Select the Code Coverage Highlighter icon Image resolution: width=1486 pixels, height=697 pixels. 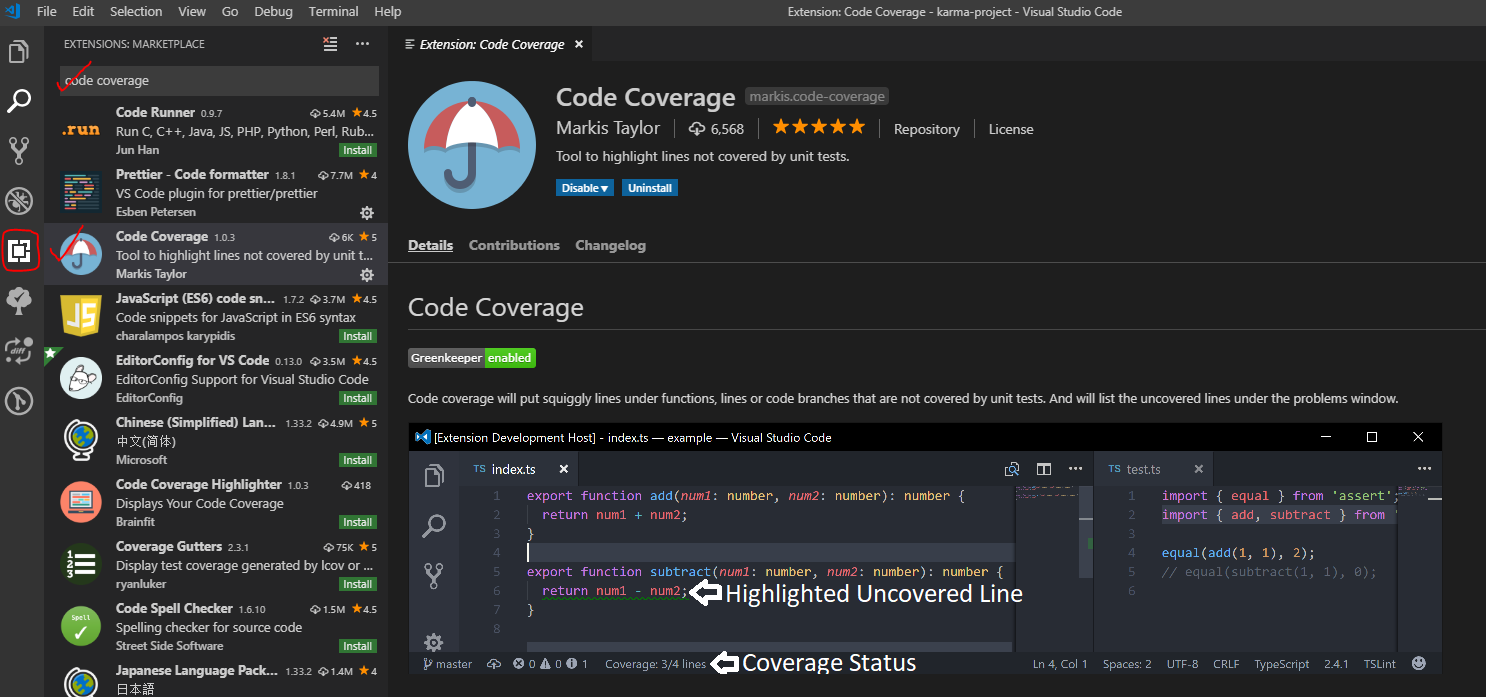pyautogui.click(x=81, y=502)
